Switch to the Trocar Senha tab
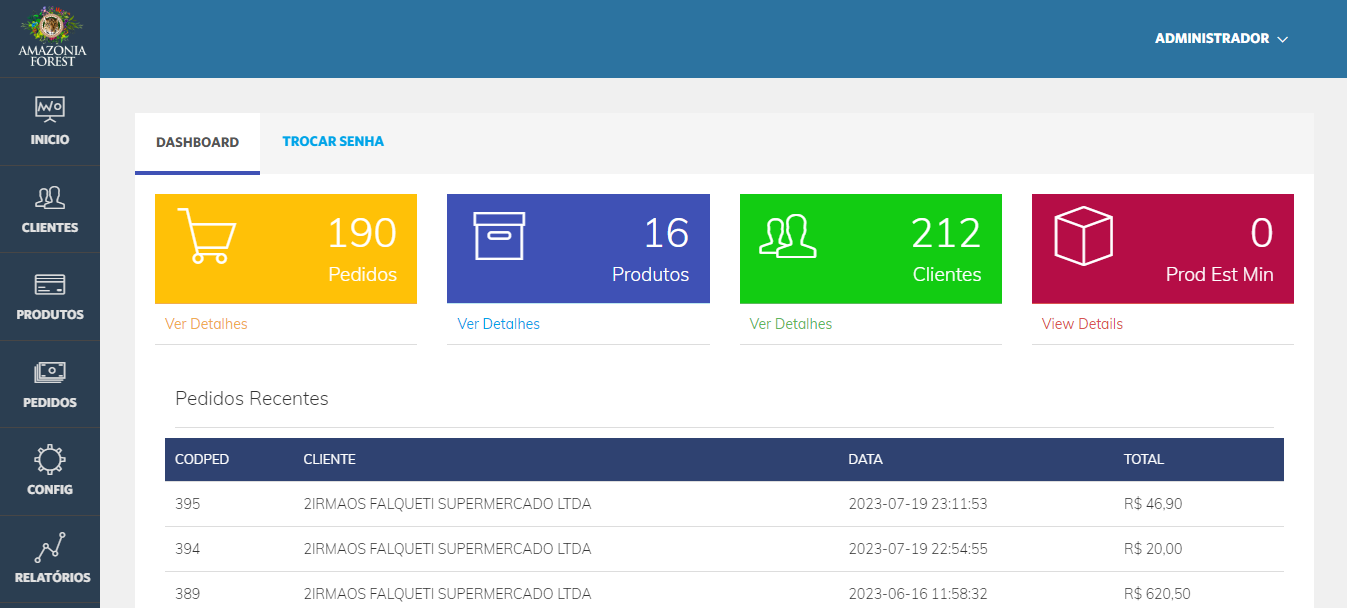 pos(333,142)
